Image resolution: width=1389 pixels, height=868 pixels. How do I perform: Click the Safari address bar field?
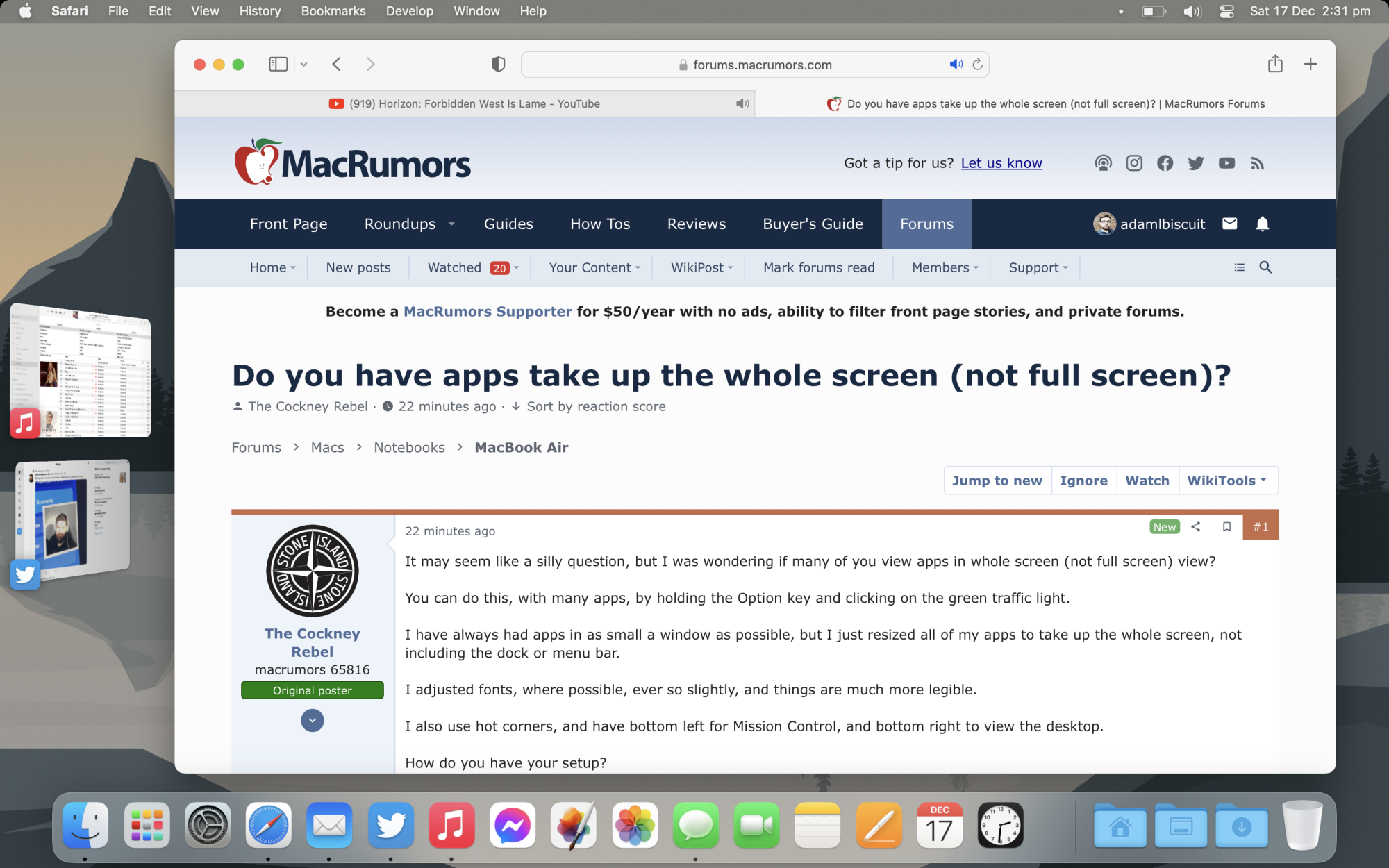tap(761, 65)
